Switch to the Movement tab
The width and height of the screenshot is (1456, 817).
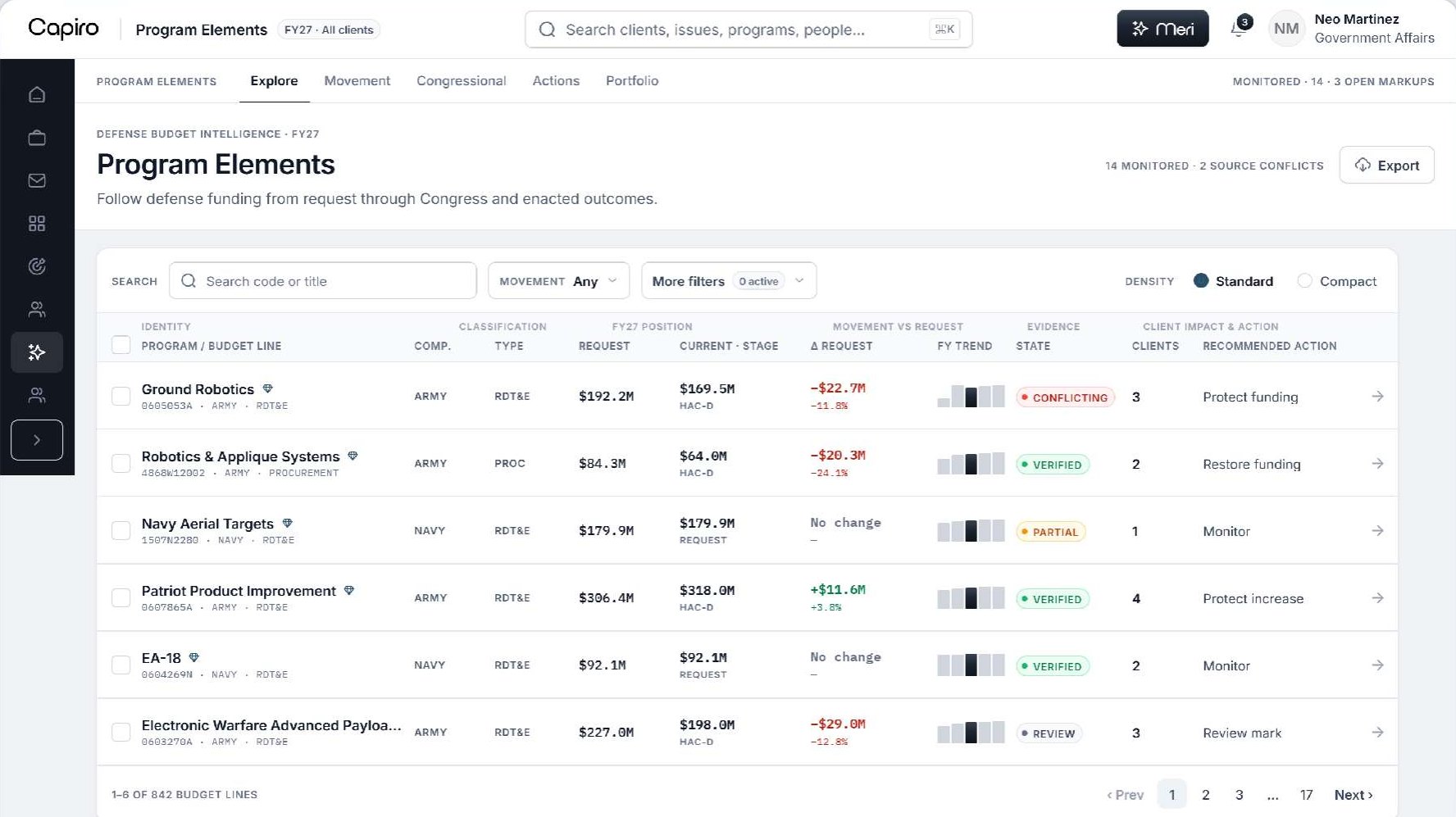point(357,81)
